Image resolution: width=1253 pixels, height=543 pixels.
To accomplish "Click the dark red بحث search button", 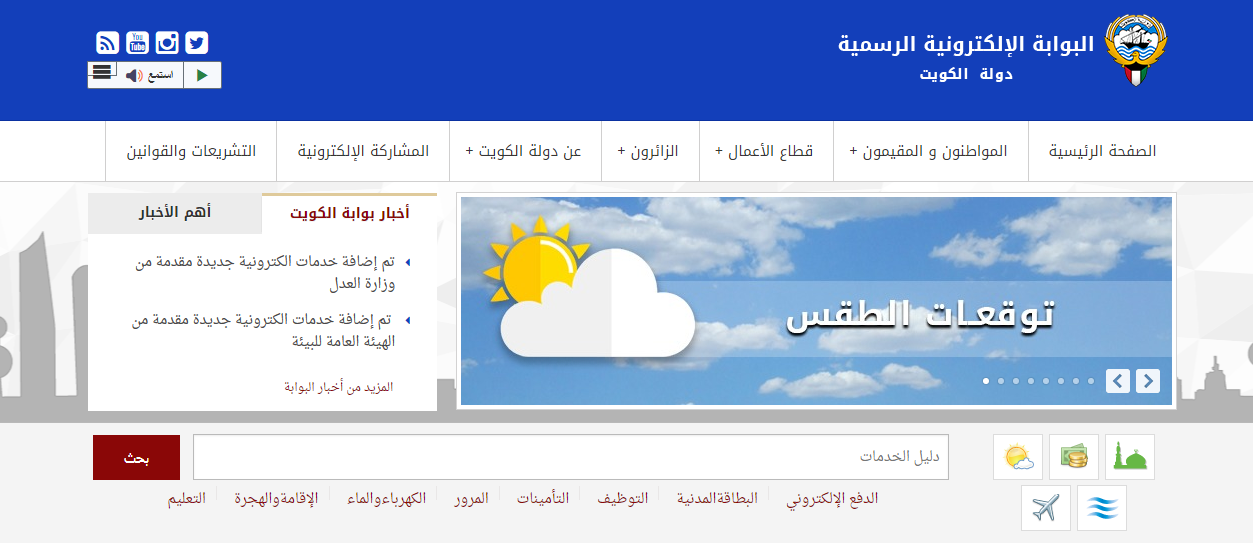I will [136, 458].
